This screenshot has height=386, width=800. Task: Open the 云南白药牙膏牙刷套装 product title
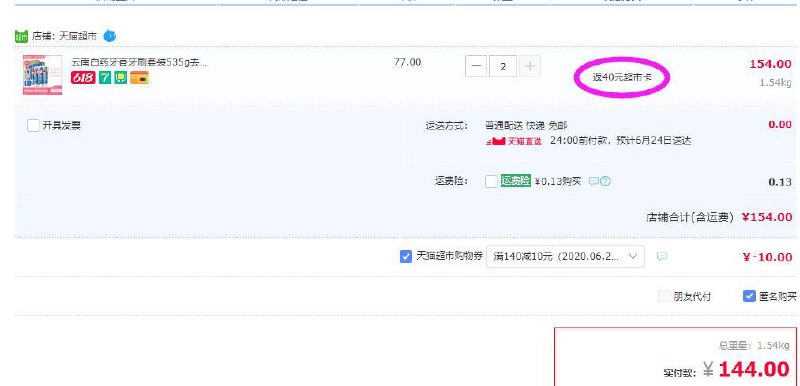[139, 63]
